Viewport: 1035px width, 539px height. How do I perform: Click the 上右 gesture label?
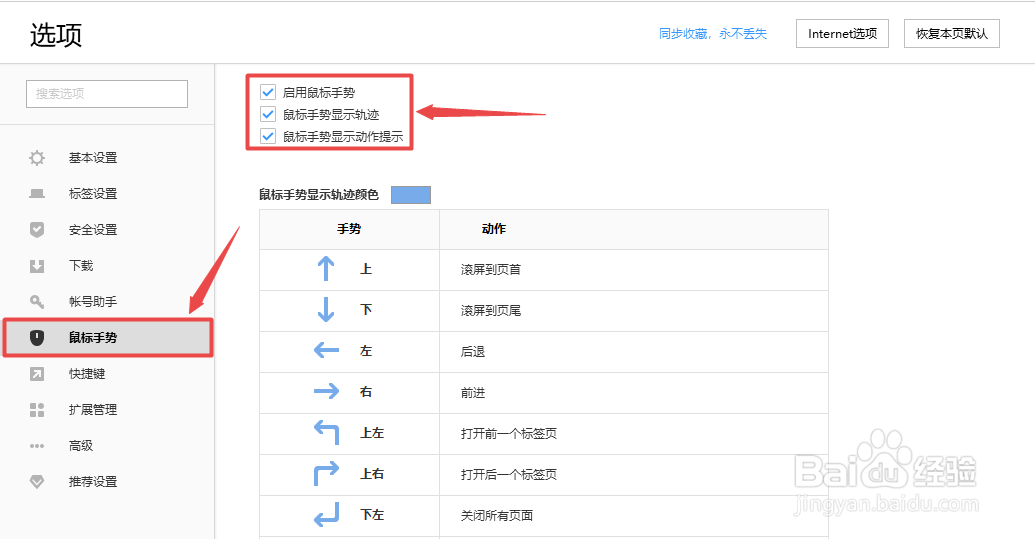point(372,474)
